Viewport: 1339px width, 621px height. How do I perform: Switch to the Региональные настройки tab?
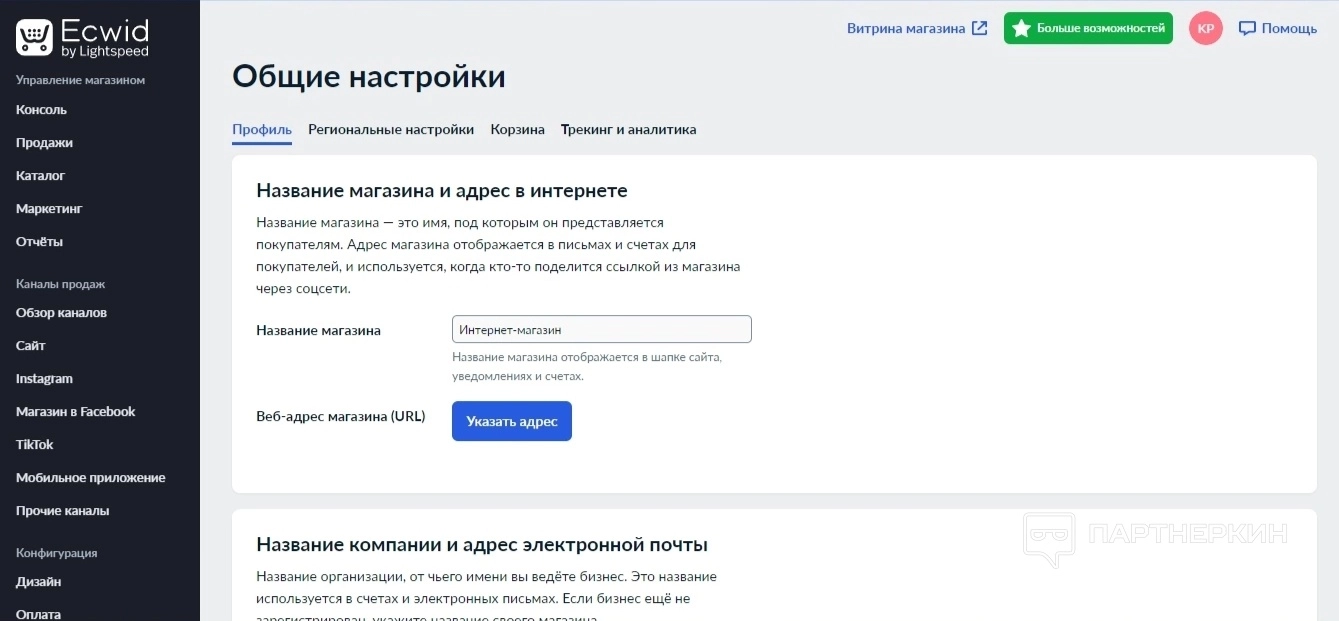coord(391,129)
